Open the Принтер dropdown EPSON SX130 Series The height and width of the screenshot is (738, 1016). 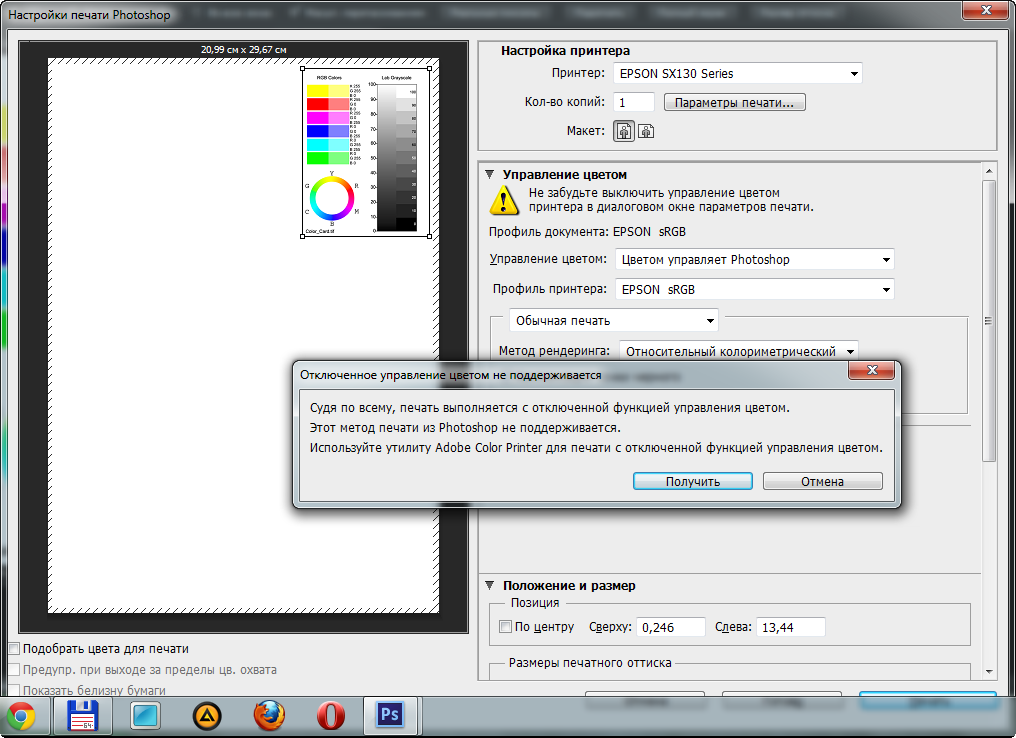(738, 74)
